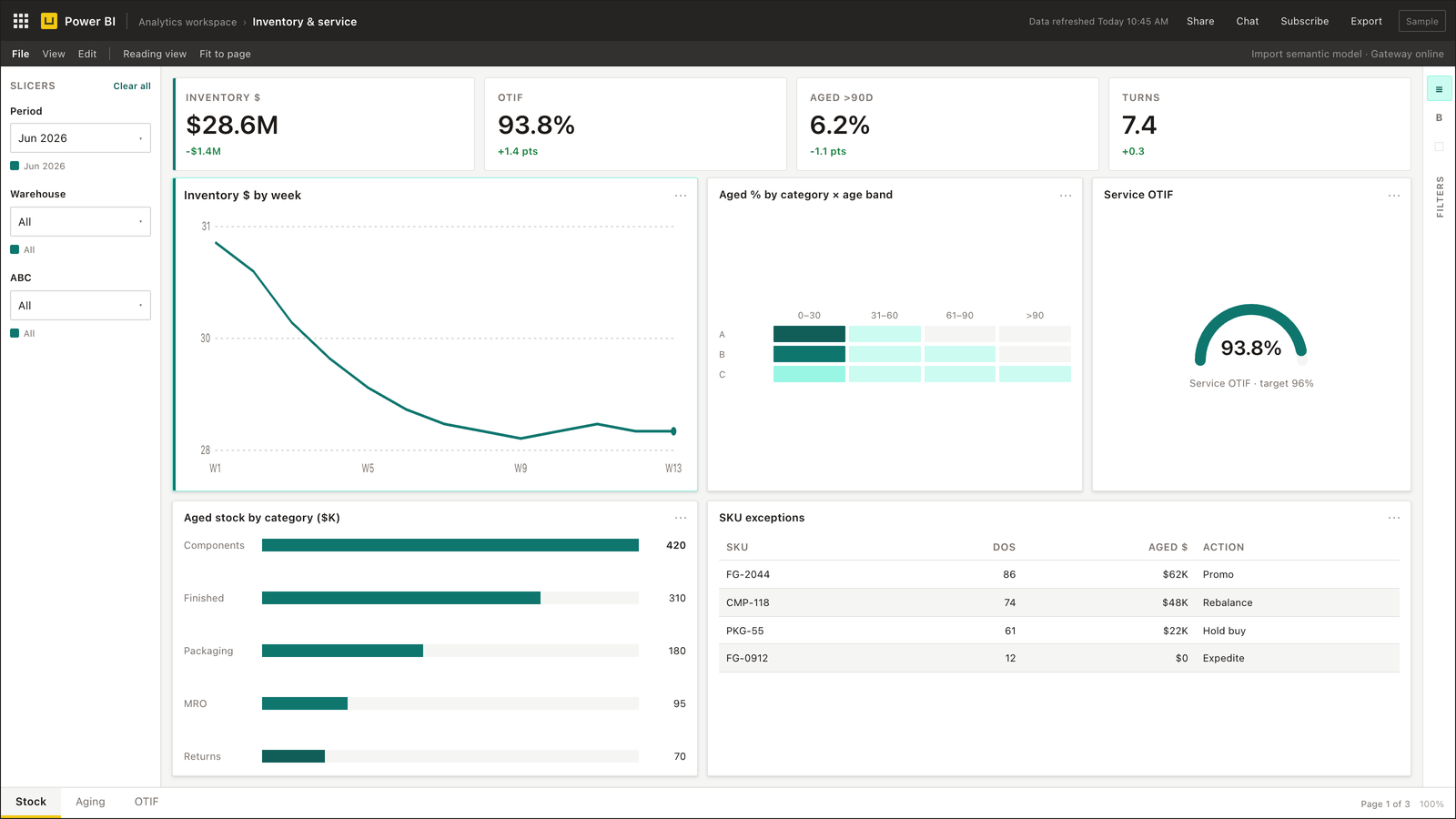Click the OTIF KPI card value 93.8%

pos(536,125)
